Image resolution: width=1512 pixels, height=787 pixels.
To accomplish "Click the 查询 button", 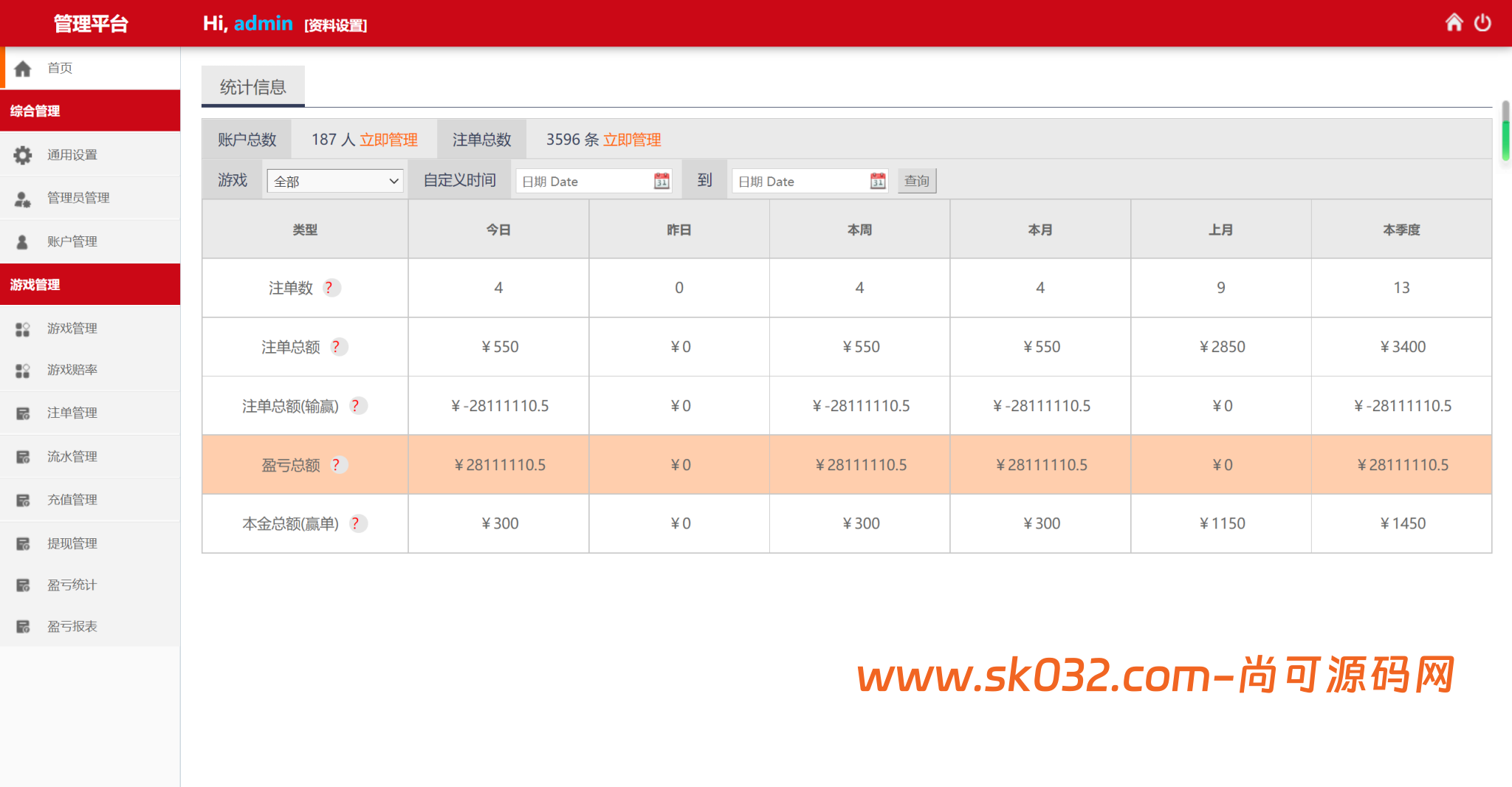I will pyautogui.click(x=917, y=181).
